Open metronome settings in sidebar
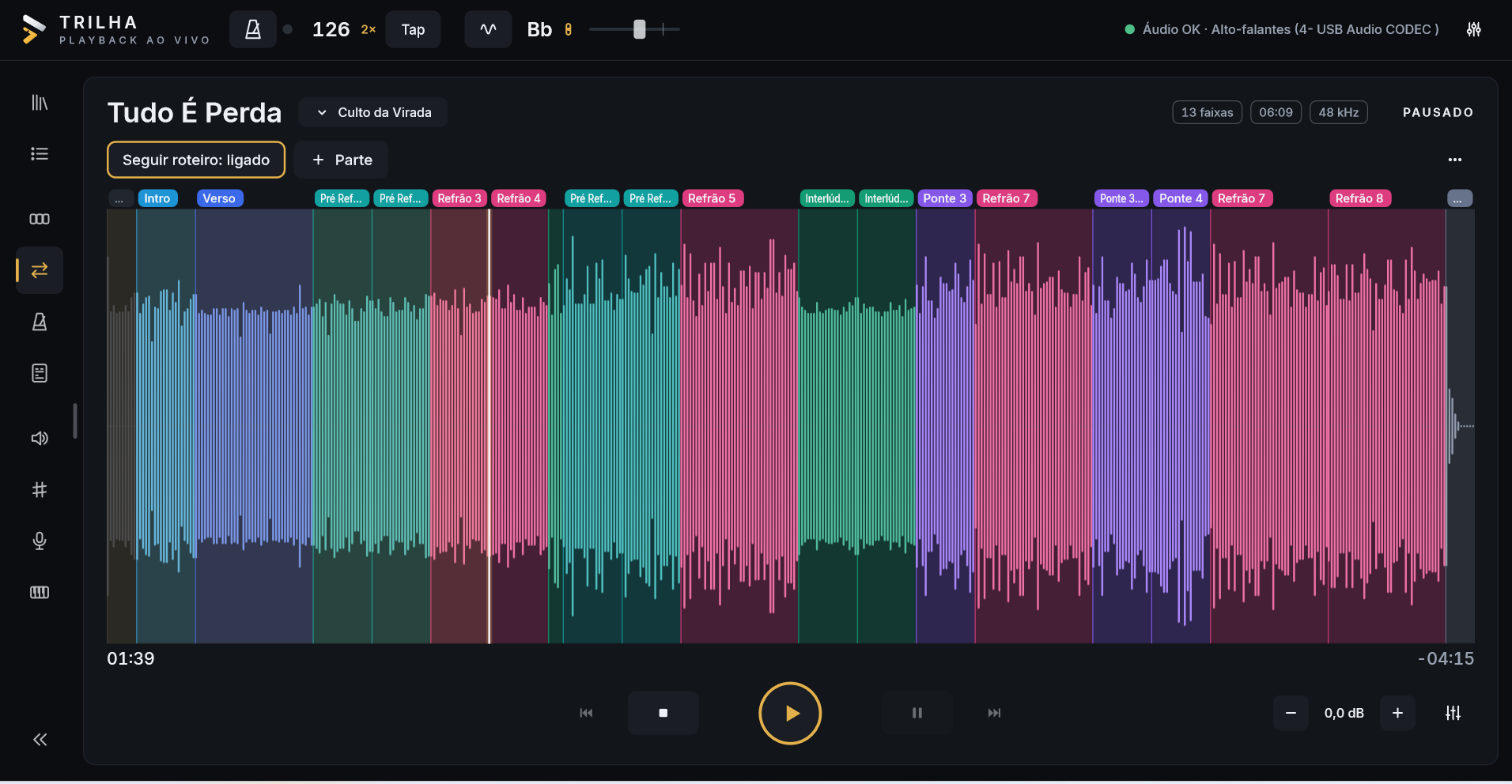This screenshot has height=784, width=1512. [40, 322]
